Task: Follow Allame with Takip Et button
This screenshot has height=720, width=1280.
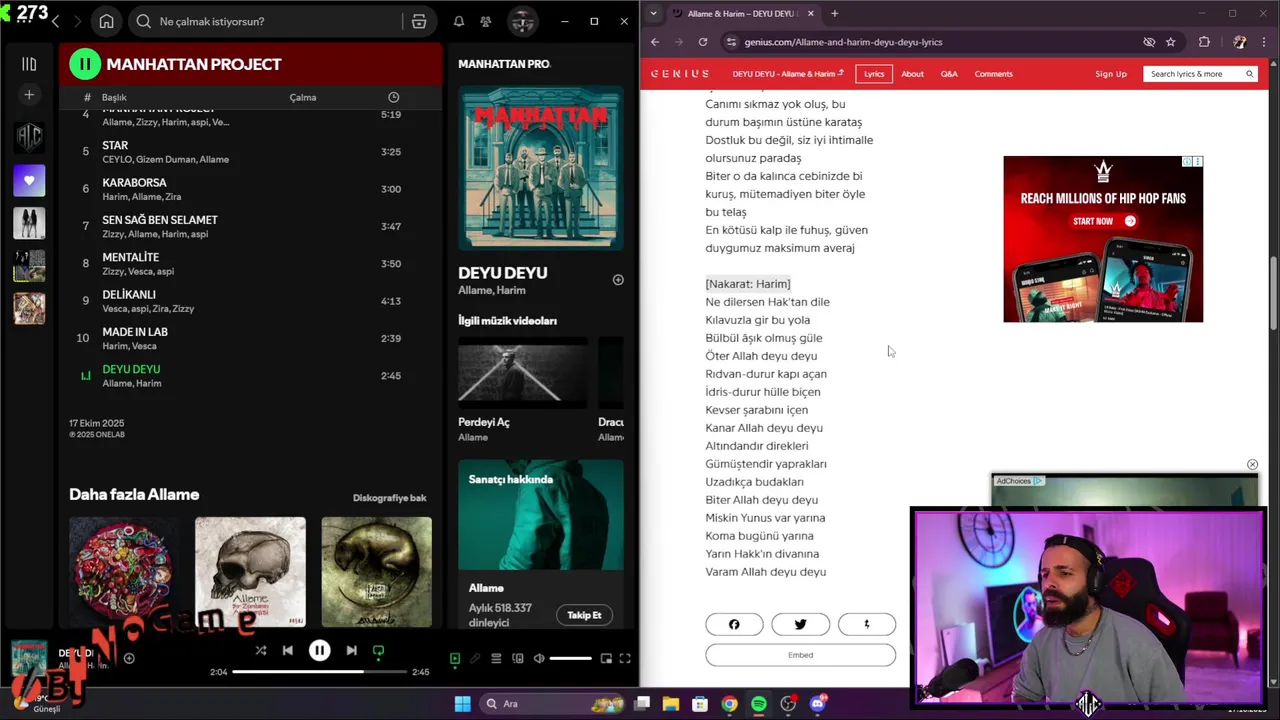Action: click(x=584, y=615)
